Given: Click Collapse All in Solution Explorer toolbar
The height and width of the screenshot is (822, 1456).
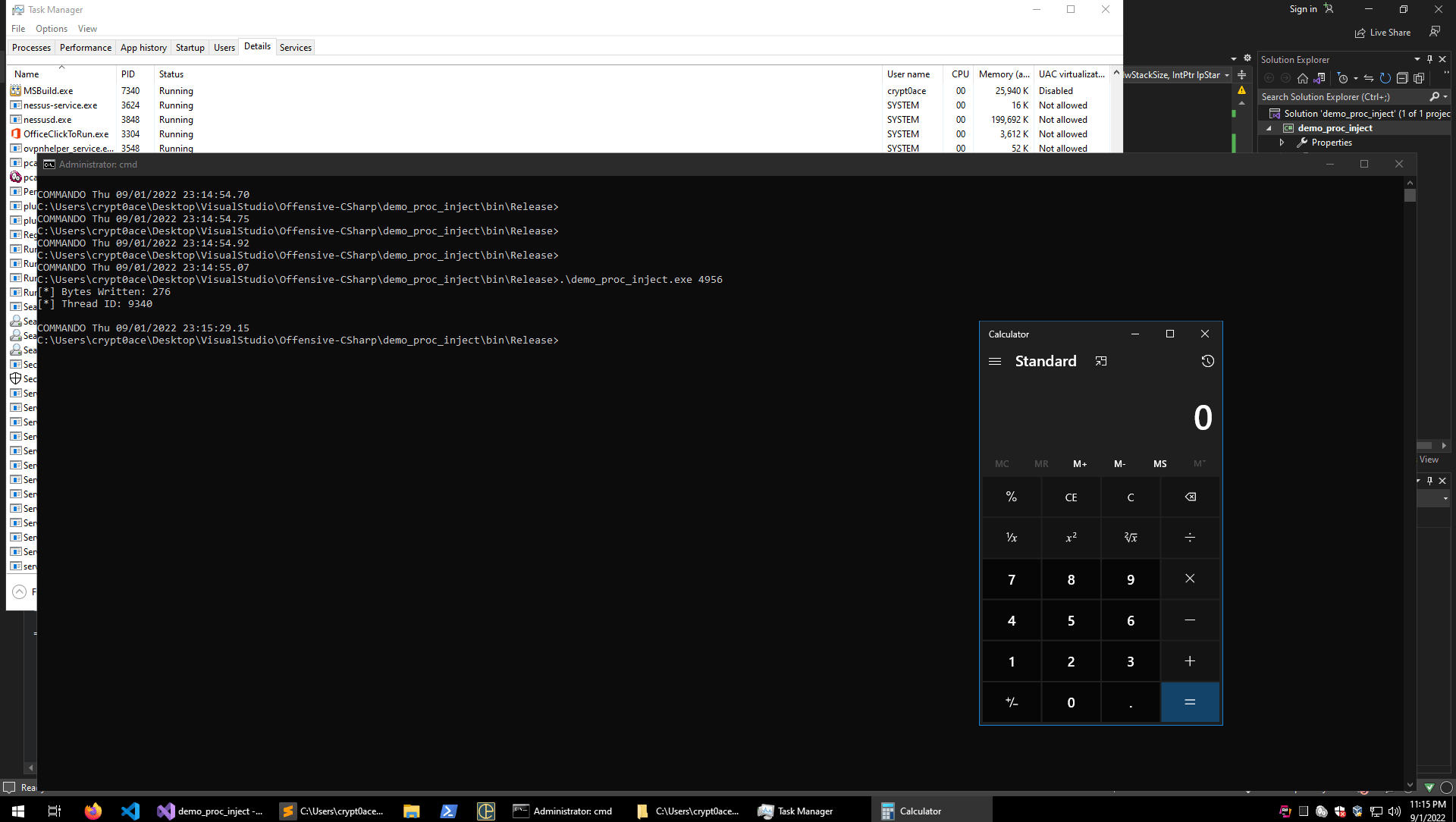Looking at the screenshot, I should pos(1402,78).
